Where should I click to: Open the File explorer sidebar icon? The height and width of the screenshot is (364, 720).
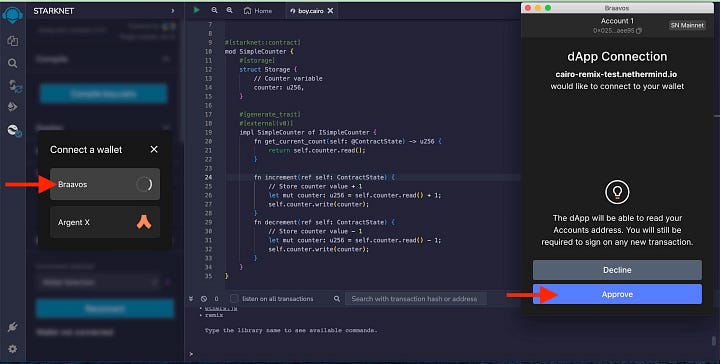13,41
